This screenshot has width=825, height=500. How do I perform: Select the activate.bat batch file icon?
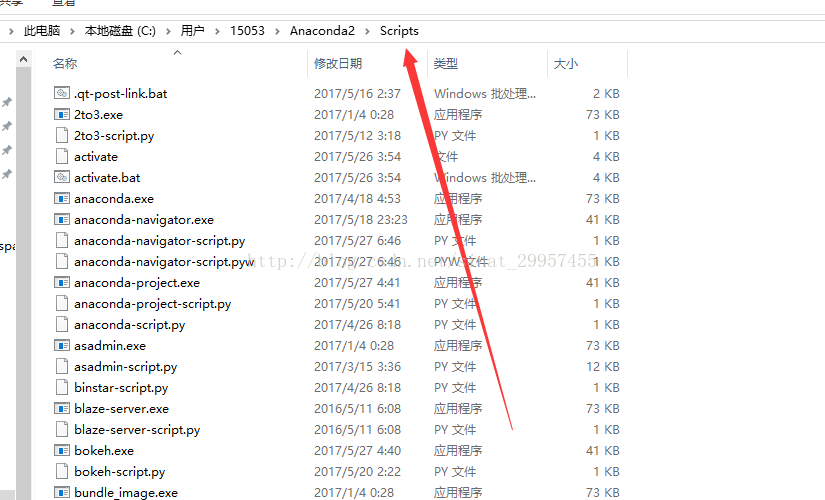[62, 177]
